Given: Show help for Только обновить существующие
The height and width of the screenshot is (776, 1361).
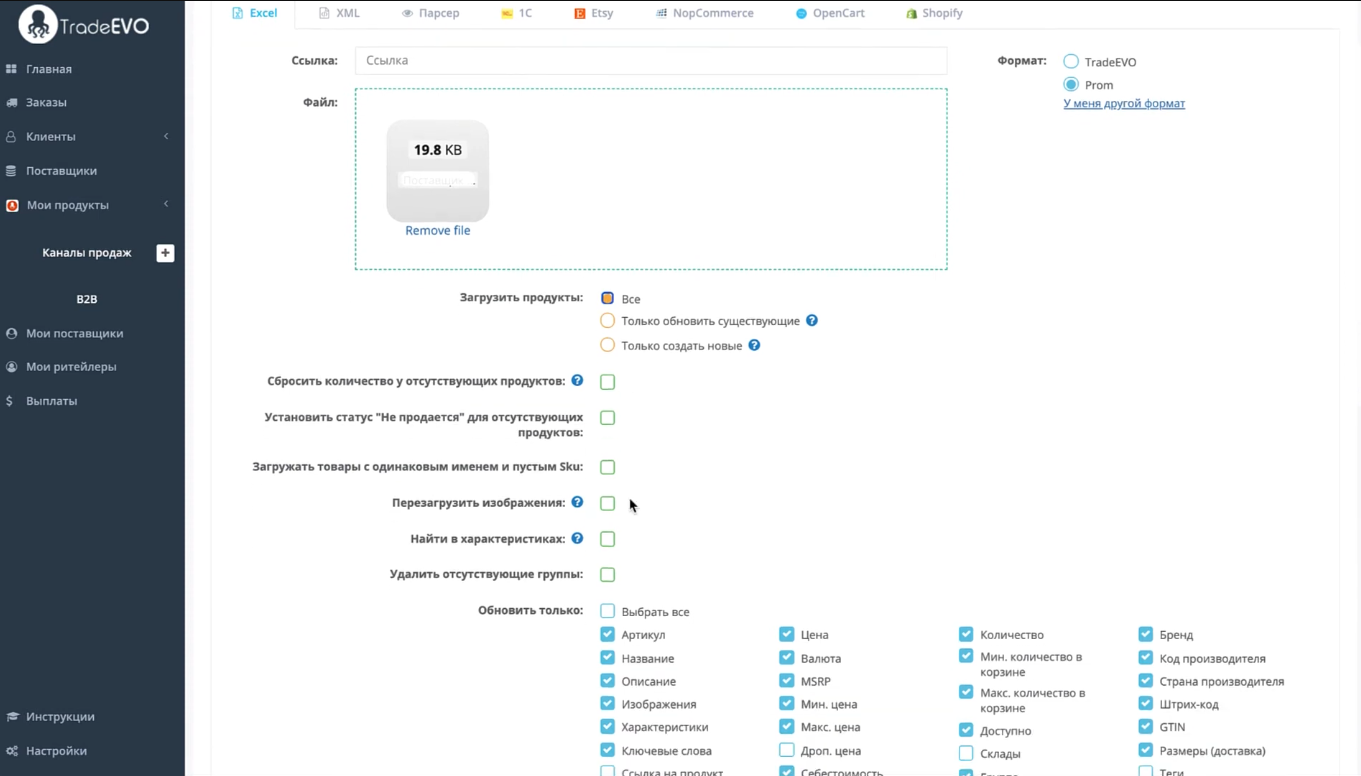Looking at the screenshot, I should pyautogui.click(x=812, y=320).
